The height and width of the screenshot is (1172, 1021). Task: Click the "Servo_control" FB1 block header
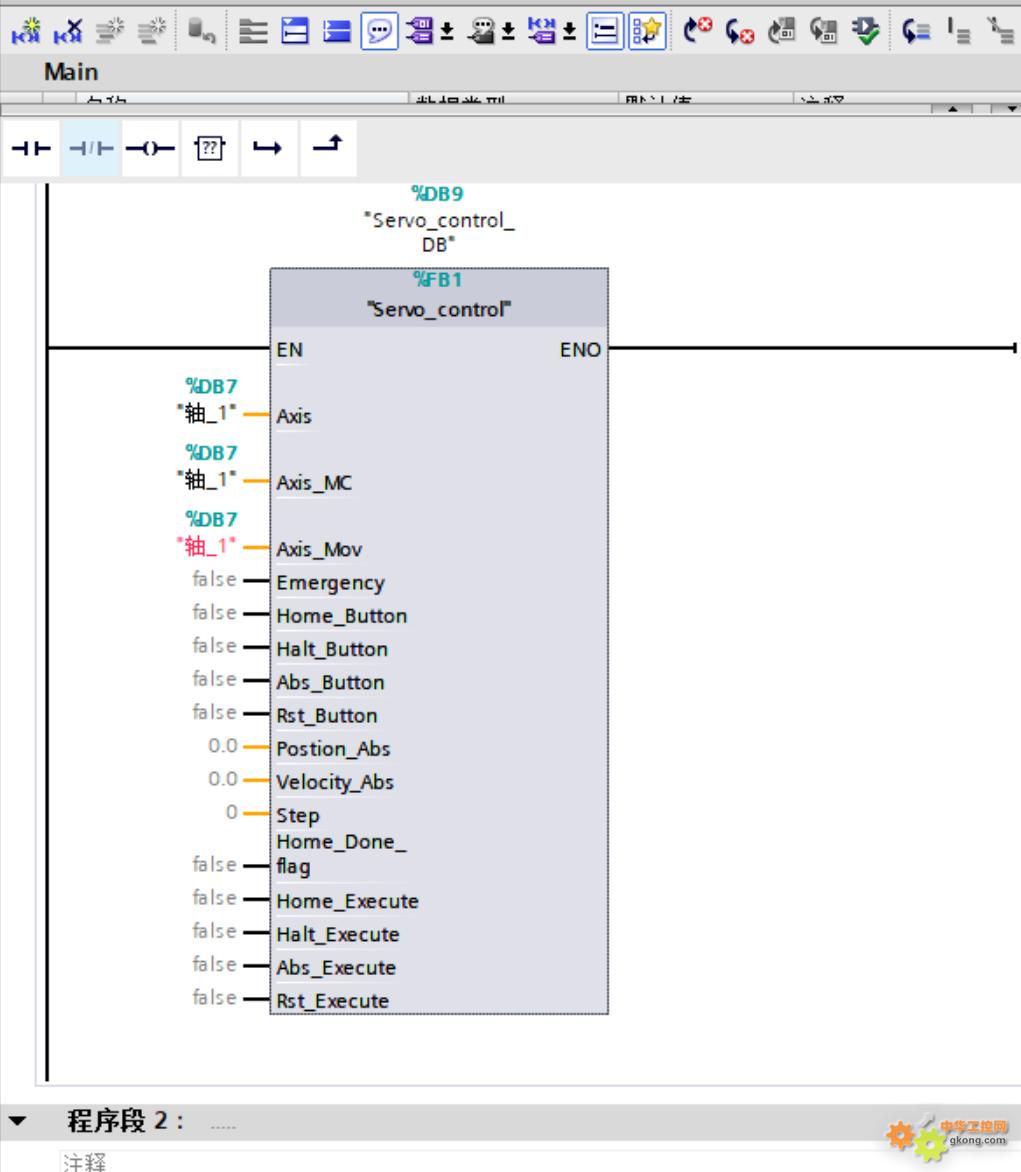pos(438,309)
